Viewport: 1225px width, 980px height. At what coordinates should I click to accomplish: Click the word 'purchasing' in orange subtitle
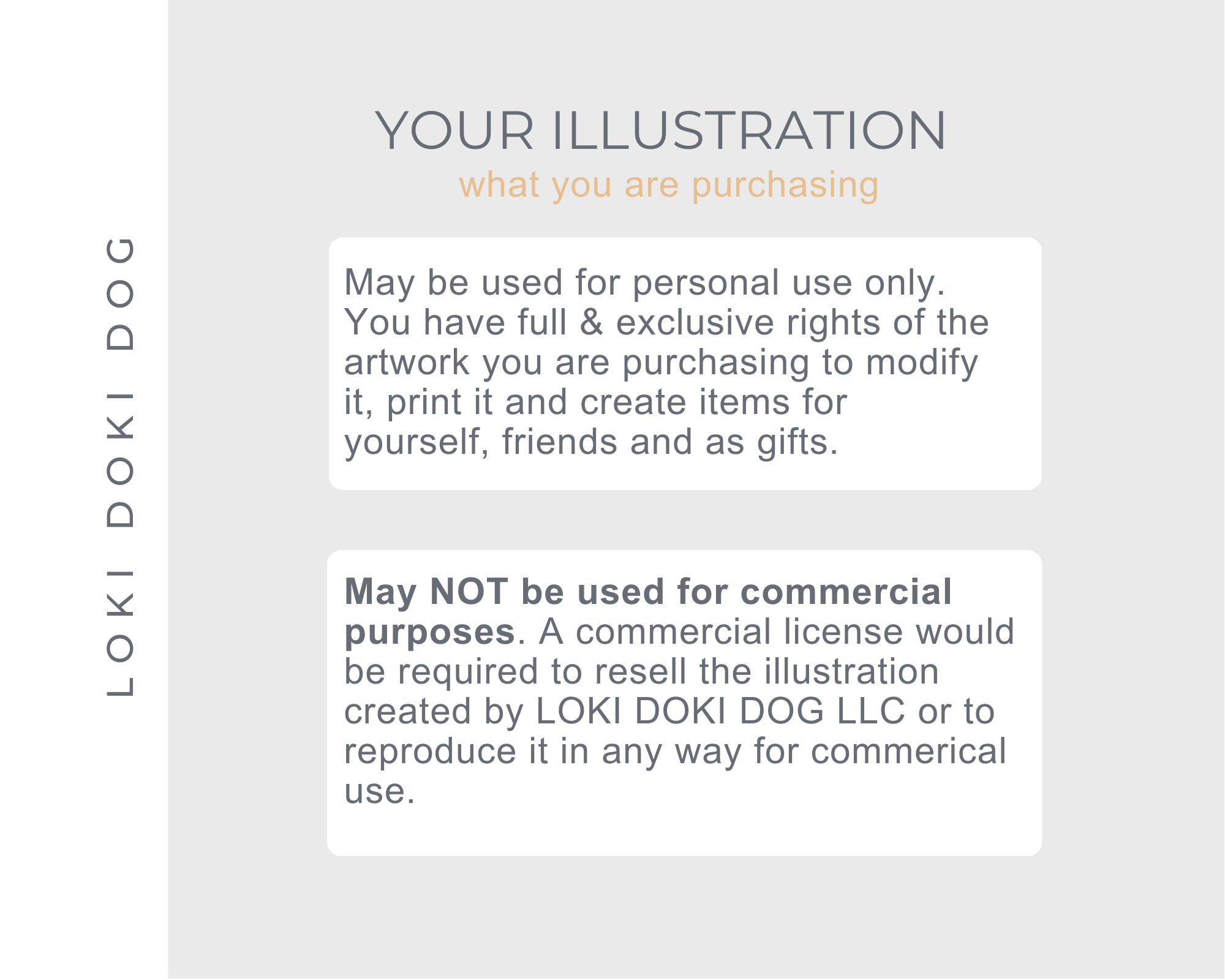(785, 186)
